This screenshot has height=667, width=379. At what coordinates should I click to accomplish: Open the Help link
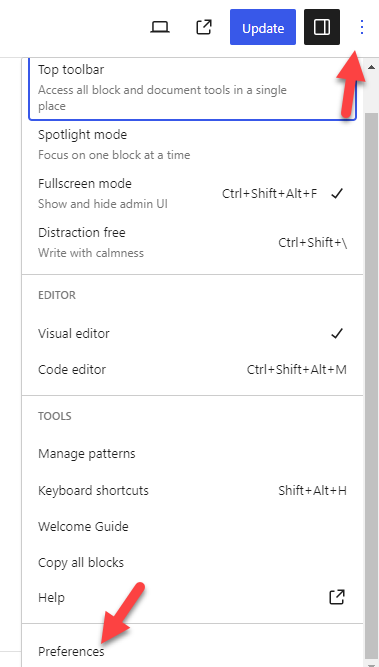[192, 597]
